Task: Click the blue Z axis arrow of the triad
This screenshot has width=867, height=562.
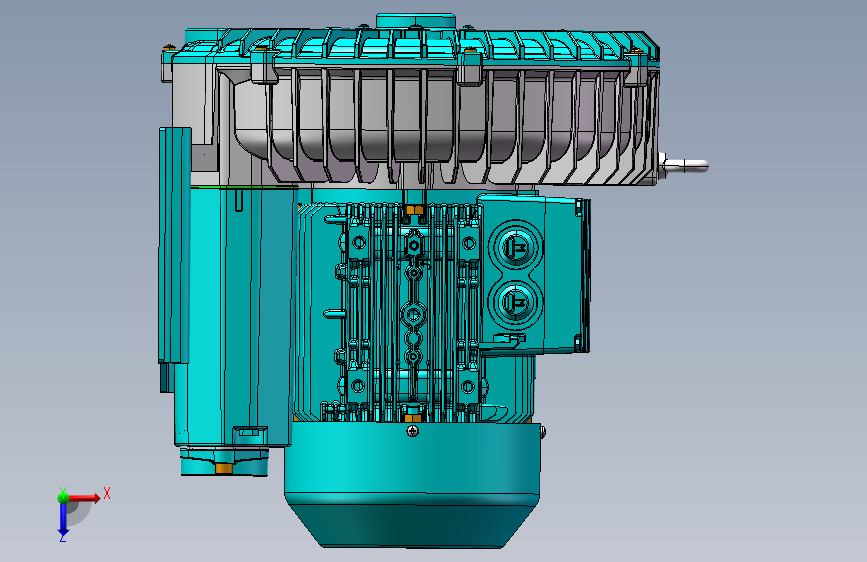Action: (63, 520)
